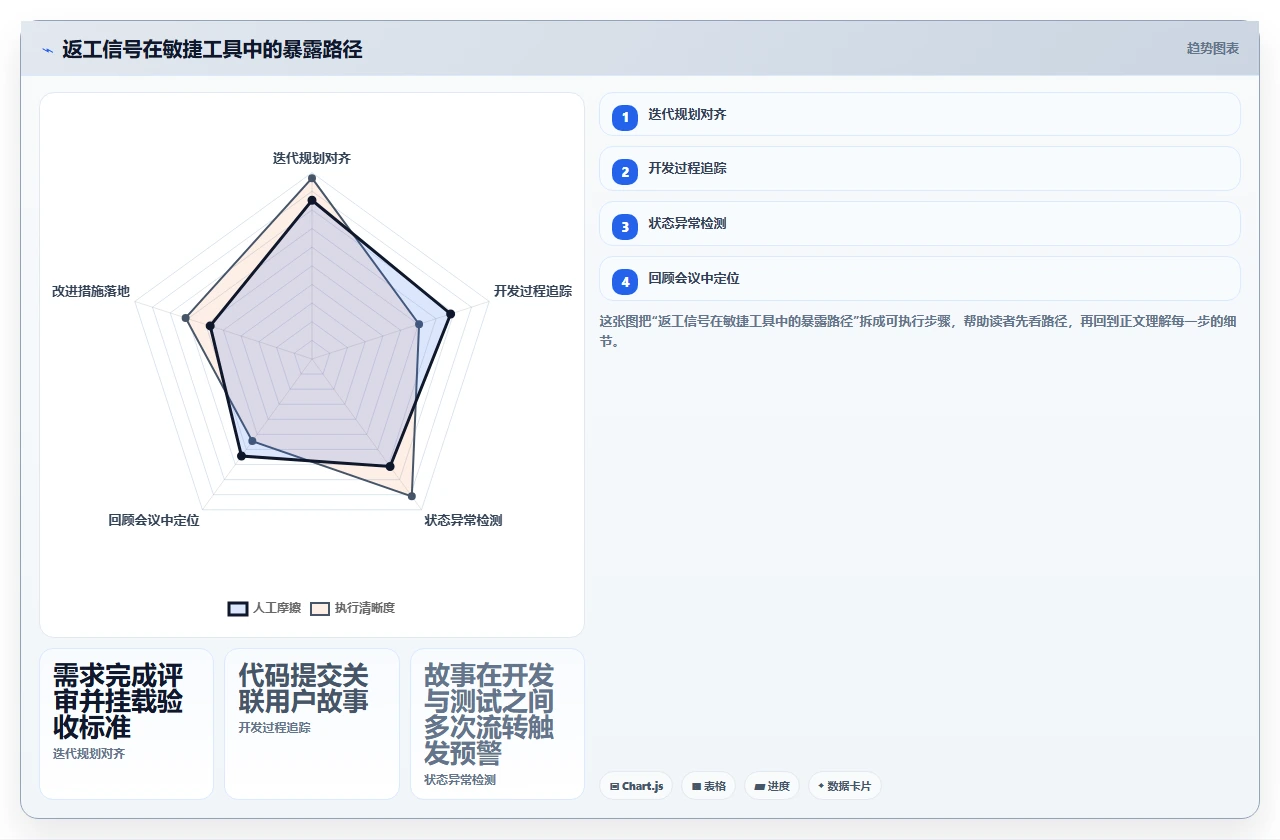Open the 状态异常检测 step row

click(x=920, y=224)
